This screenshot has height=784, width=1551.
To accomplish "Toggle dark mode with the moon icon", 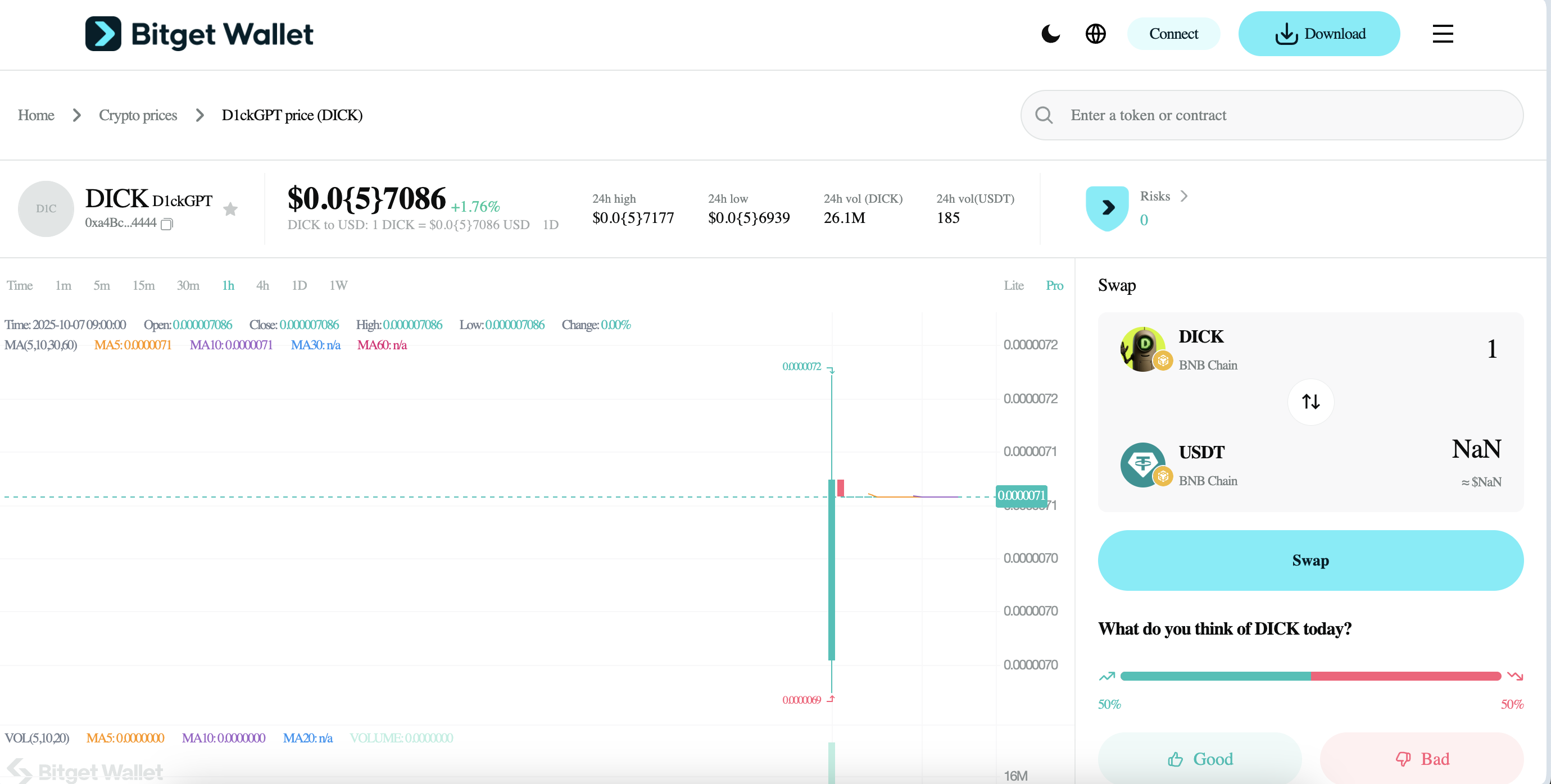I will (1050, 34).
